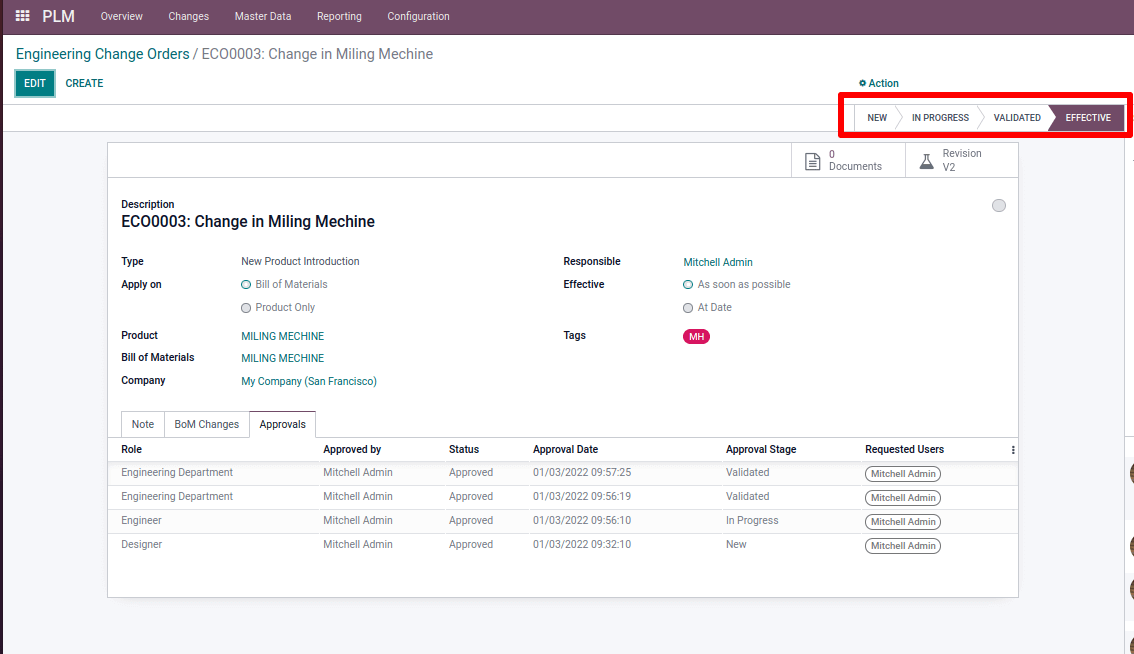The height and width of the screenshot is (654, 1134).
Task: Open the Action gear menu
Action: pyautogui.click(x=879, y=83)
